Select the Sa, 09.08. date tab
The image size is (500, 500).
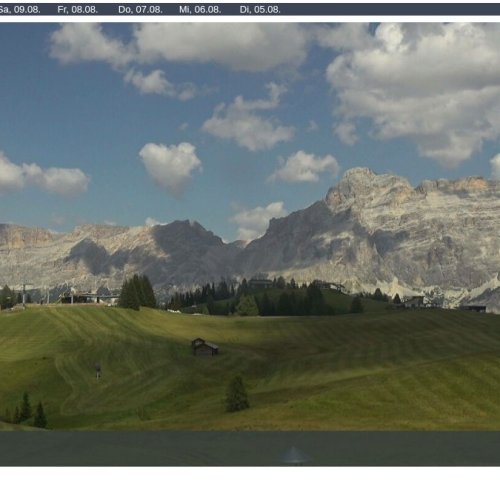click(x=19, y=10)
